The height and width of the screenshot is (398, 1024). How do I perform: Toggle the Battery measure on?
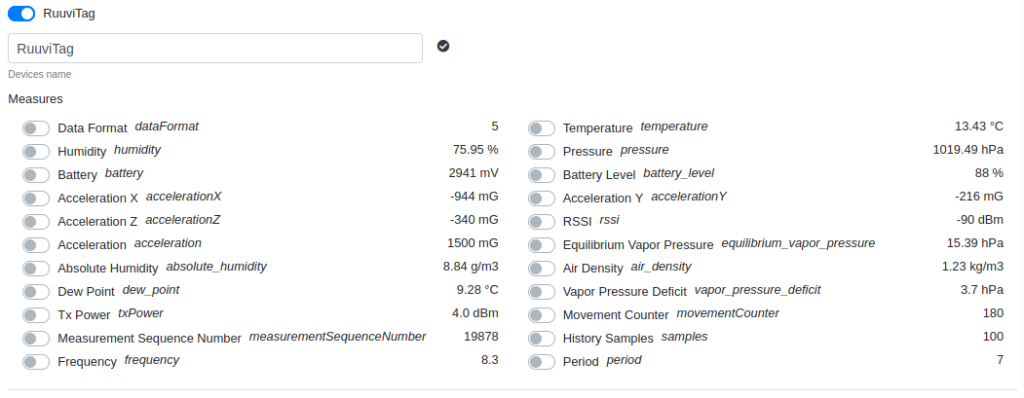coord(36,175)
